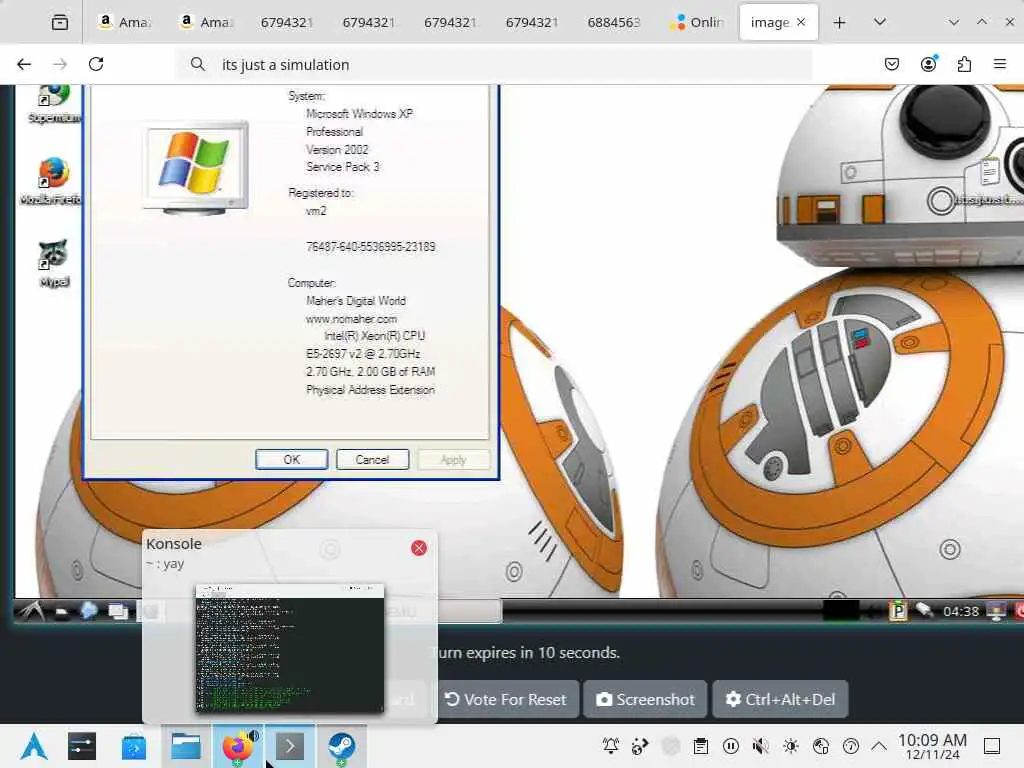
Task: Open the clipboard tray icon
Action: coord(701,745)
